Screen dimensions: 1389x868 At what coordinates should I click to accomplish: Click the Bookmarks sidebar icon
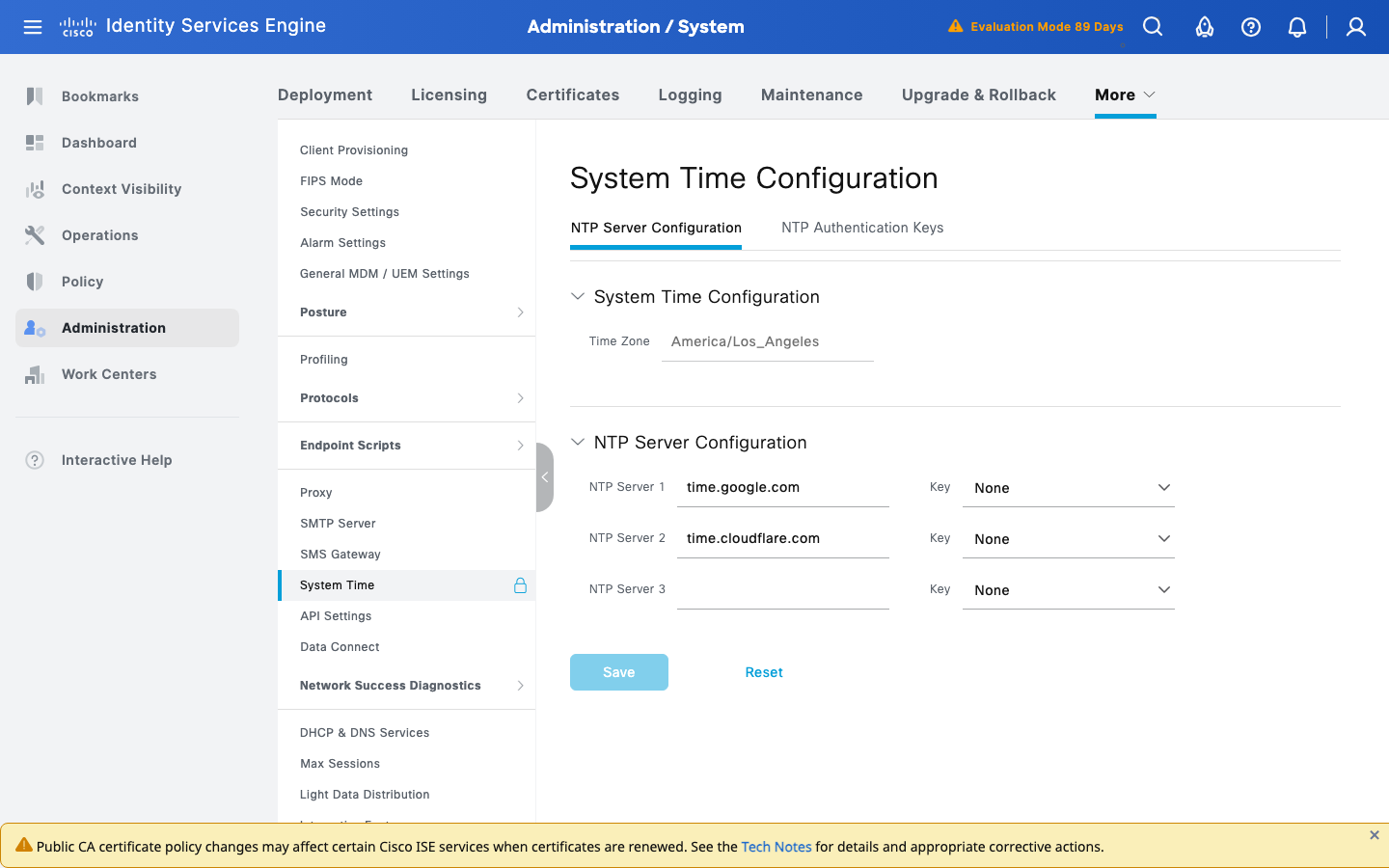[35, 96]
